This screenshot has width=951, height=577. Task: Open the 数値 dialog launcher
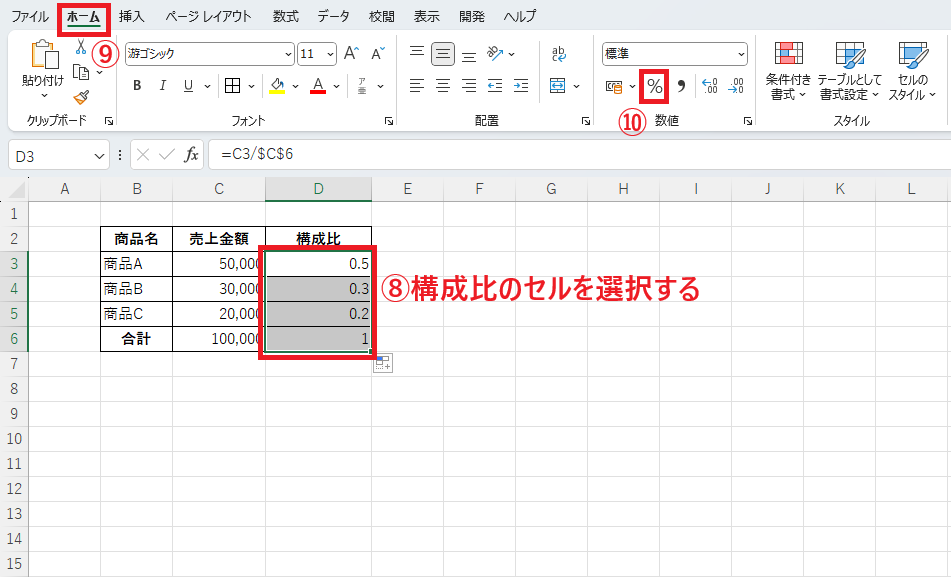point(748,121)
